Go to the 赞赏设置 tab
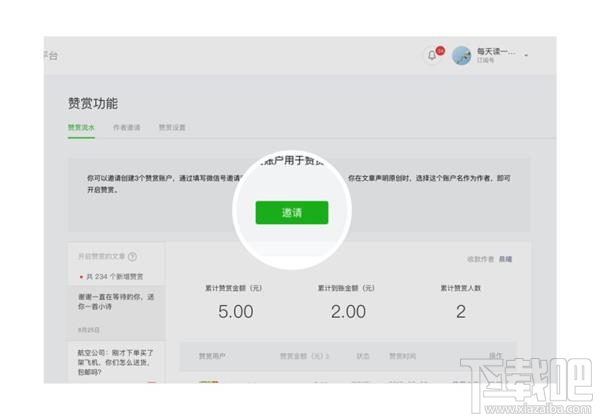 tap(172, 128)
